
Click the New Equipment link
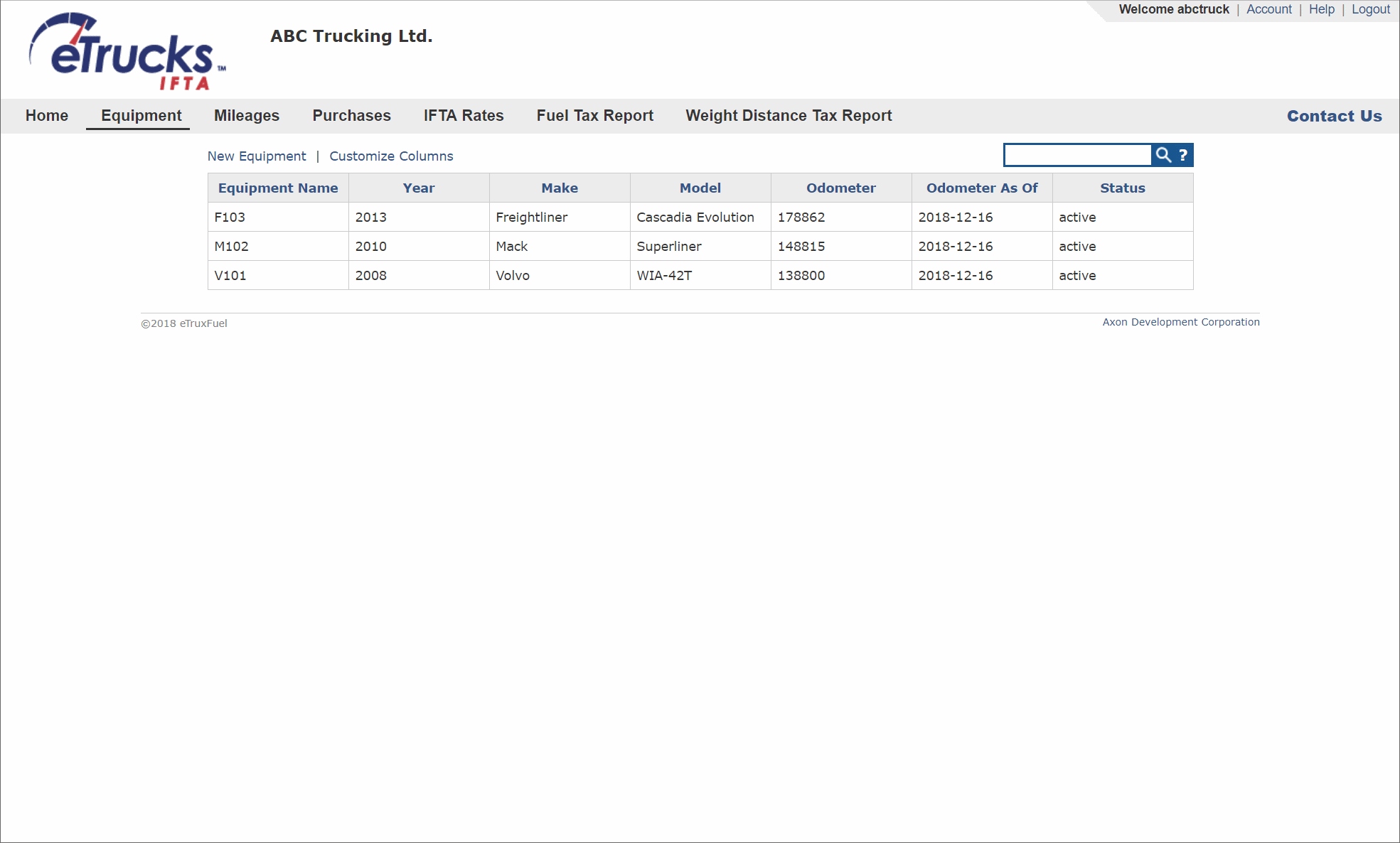[x=257, y=156]
